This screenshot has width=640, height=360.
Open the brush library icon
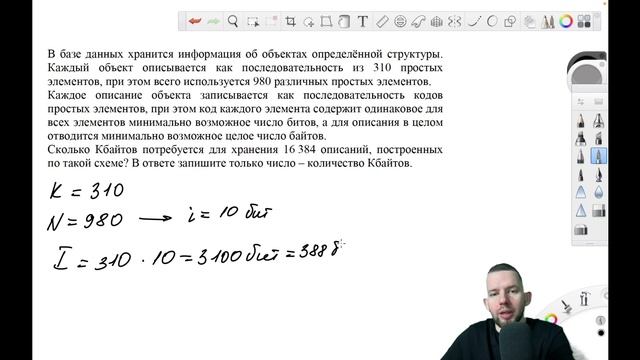point(598,102)
